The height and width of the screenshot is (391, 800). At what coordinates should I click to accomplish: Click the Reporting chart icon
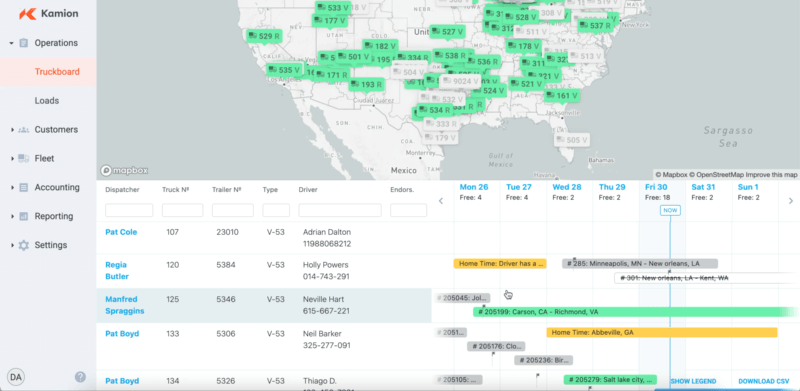click(23, 216)
